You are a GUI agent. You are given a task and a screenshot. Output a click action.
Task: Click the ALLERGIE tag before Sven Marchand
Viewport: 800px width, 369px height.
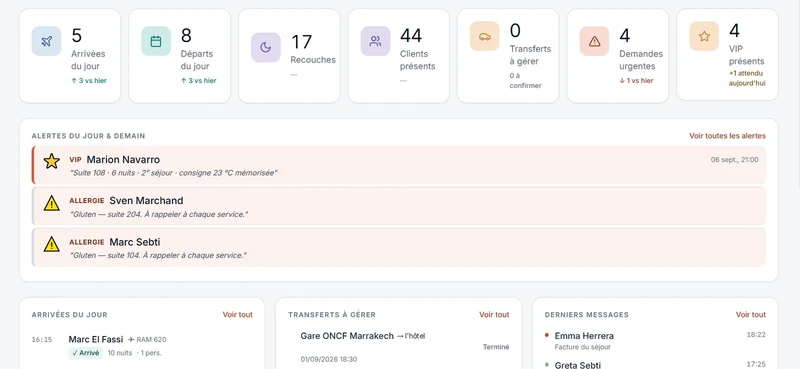click(x=87, y=201)
